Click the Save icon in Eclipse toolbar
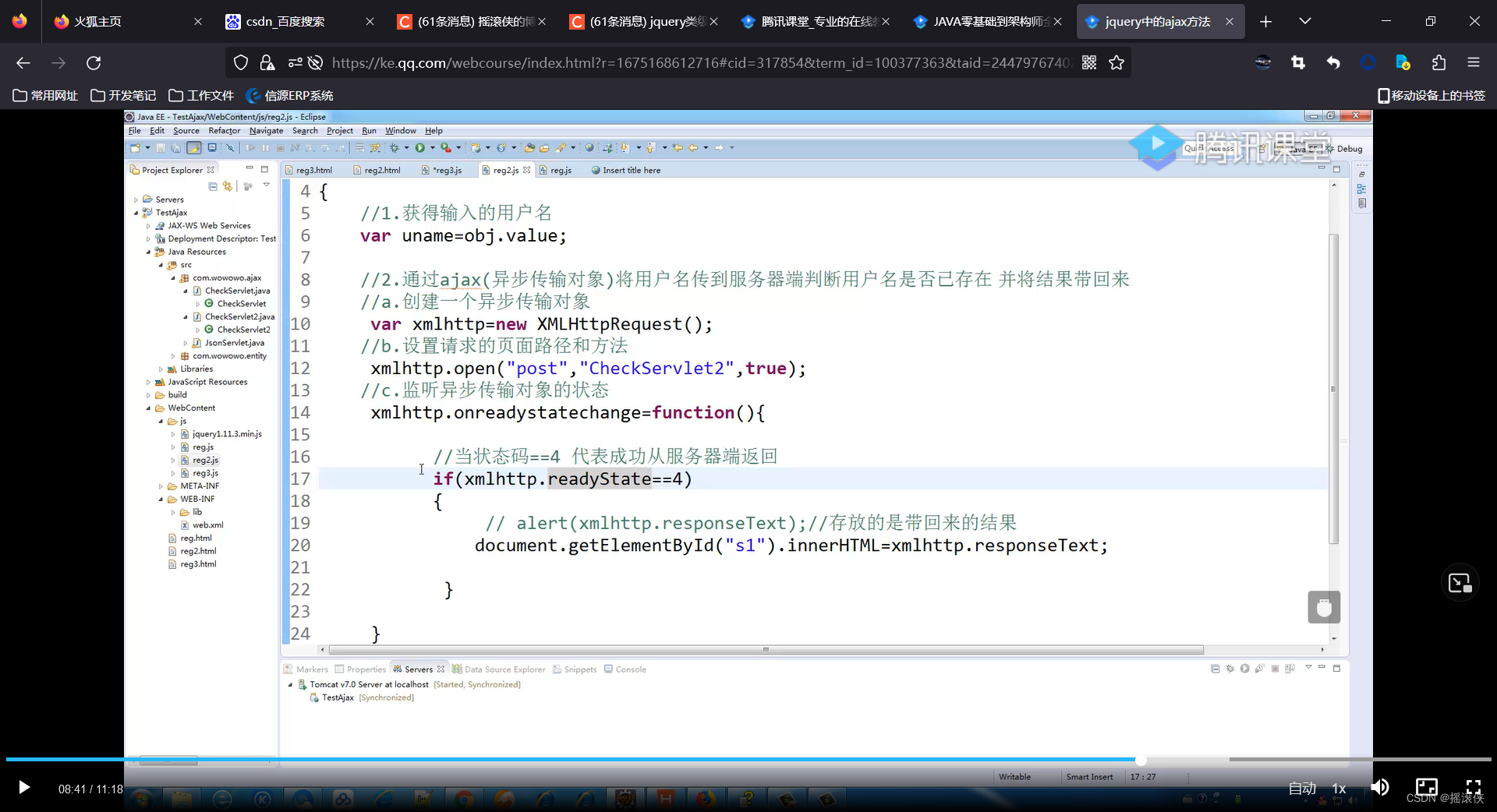Image resolution: width=1497 pixels, height=812 pixels. 161,148
